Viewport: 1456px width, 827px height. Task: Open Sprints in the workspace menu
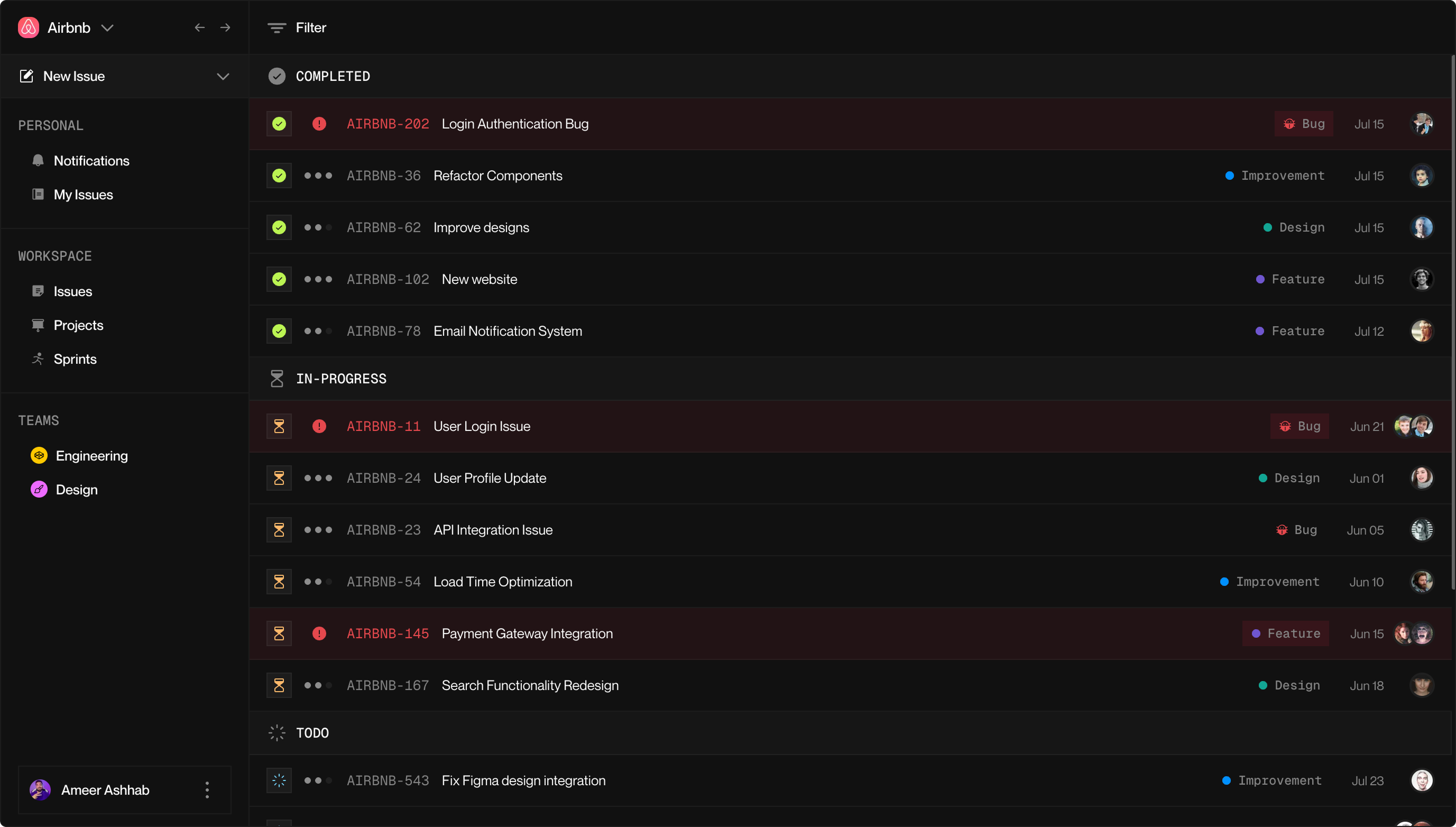click(75, 359)
